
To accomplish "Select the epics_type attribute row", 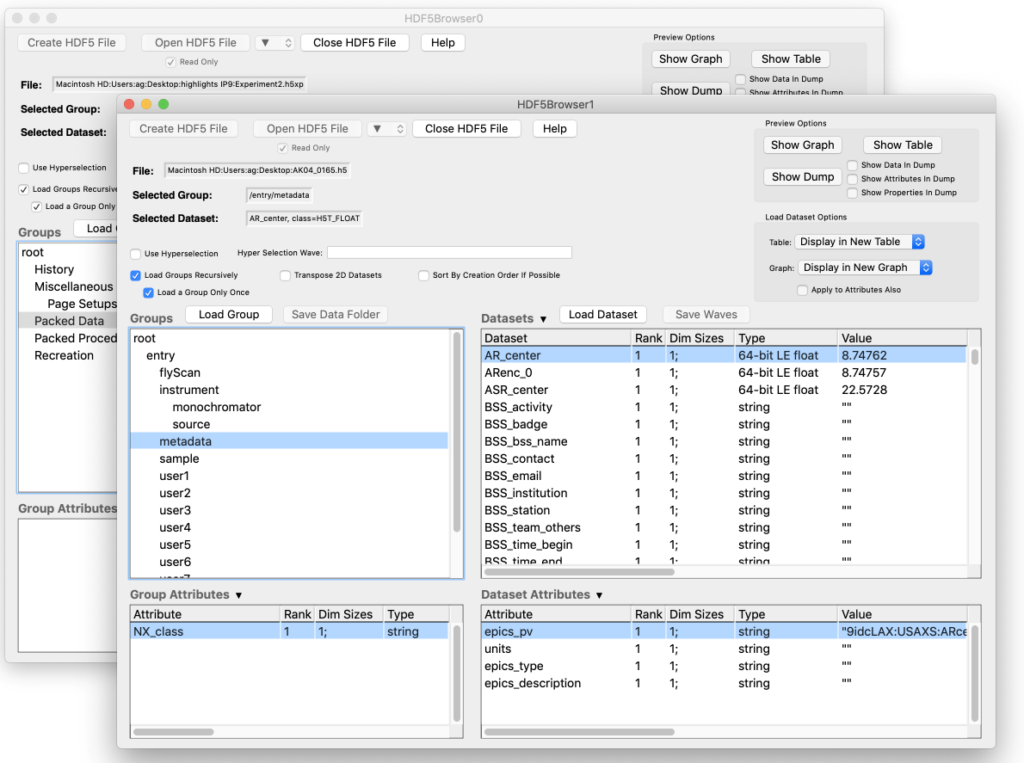I will coord(513,666).
